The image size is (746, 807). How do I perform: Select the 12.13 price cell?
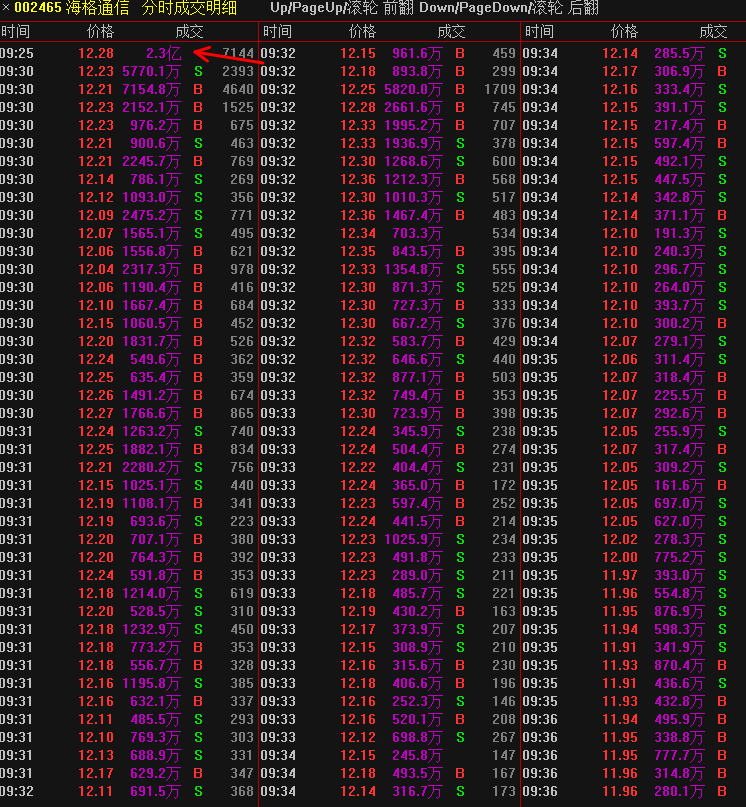[96, 756]
